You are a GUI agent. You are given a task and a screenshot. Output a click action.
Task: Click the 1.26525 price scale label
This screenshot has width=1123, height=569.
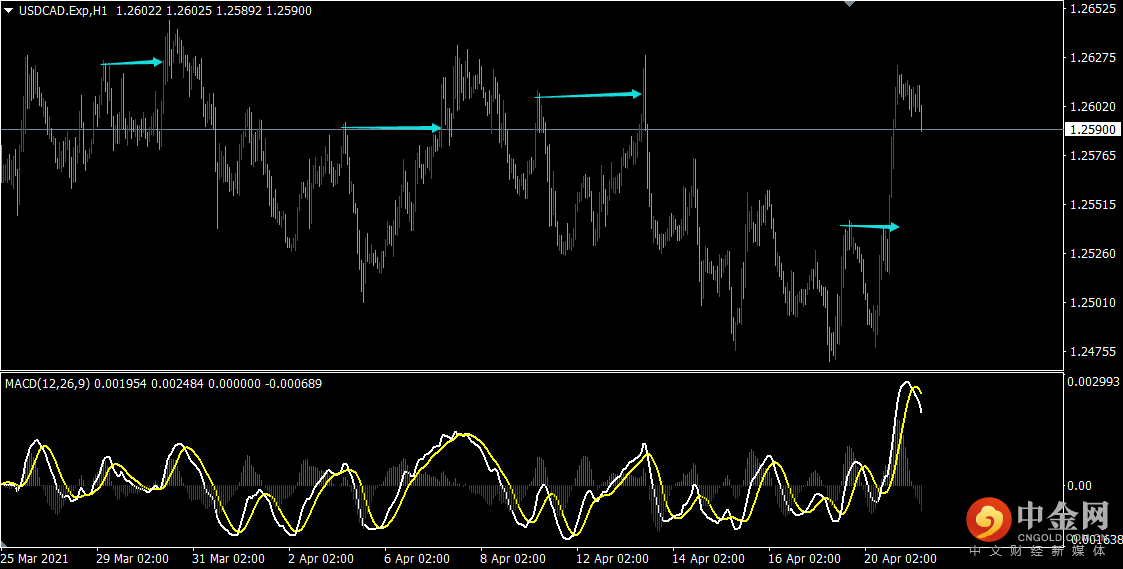pyautogui.click(x=1093, y=9)
